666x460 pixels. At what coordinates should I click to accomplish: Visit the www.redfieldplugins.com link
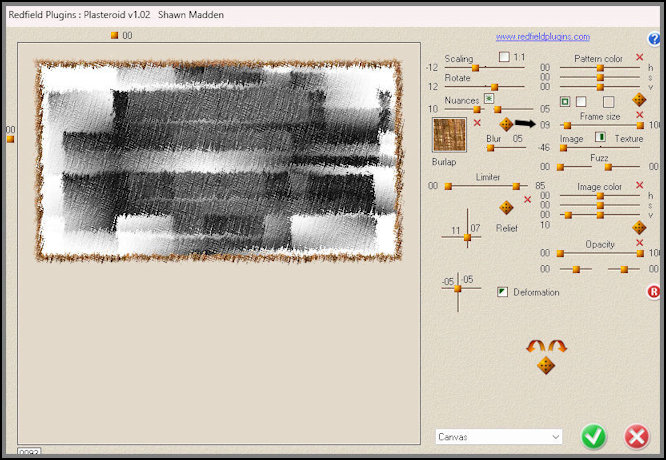[x=542, y=37]
